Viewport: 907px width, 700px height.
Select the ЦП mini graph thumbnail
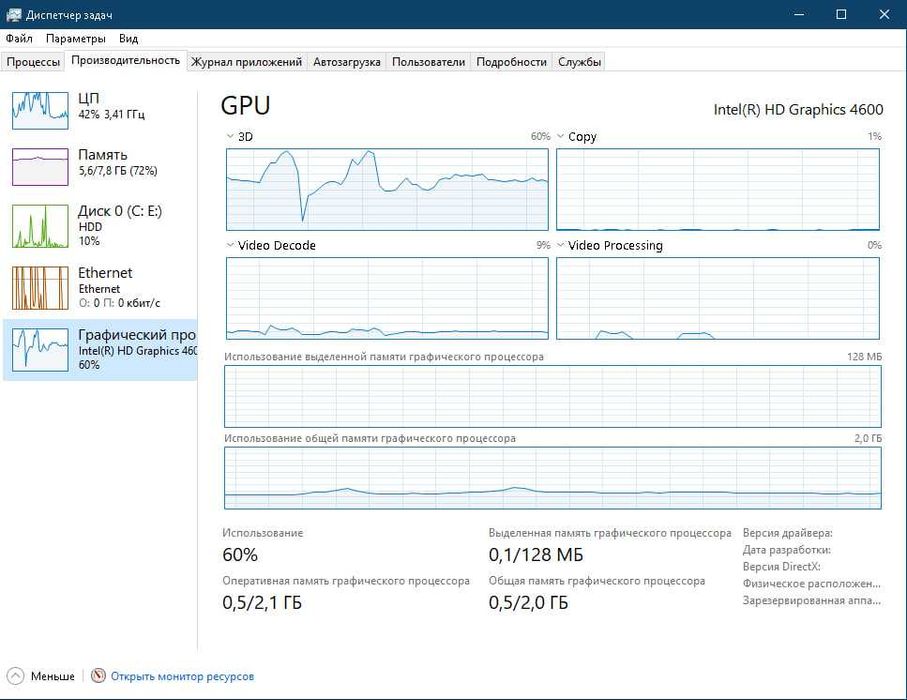pos(40,110)
